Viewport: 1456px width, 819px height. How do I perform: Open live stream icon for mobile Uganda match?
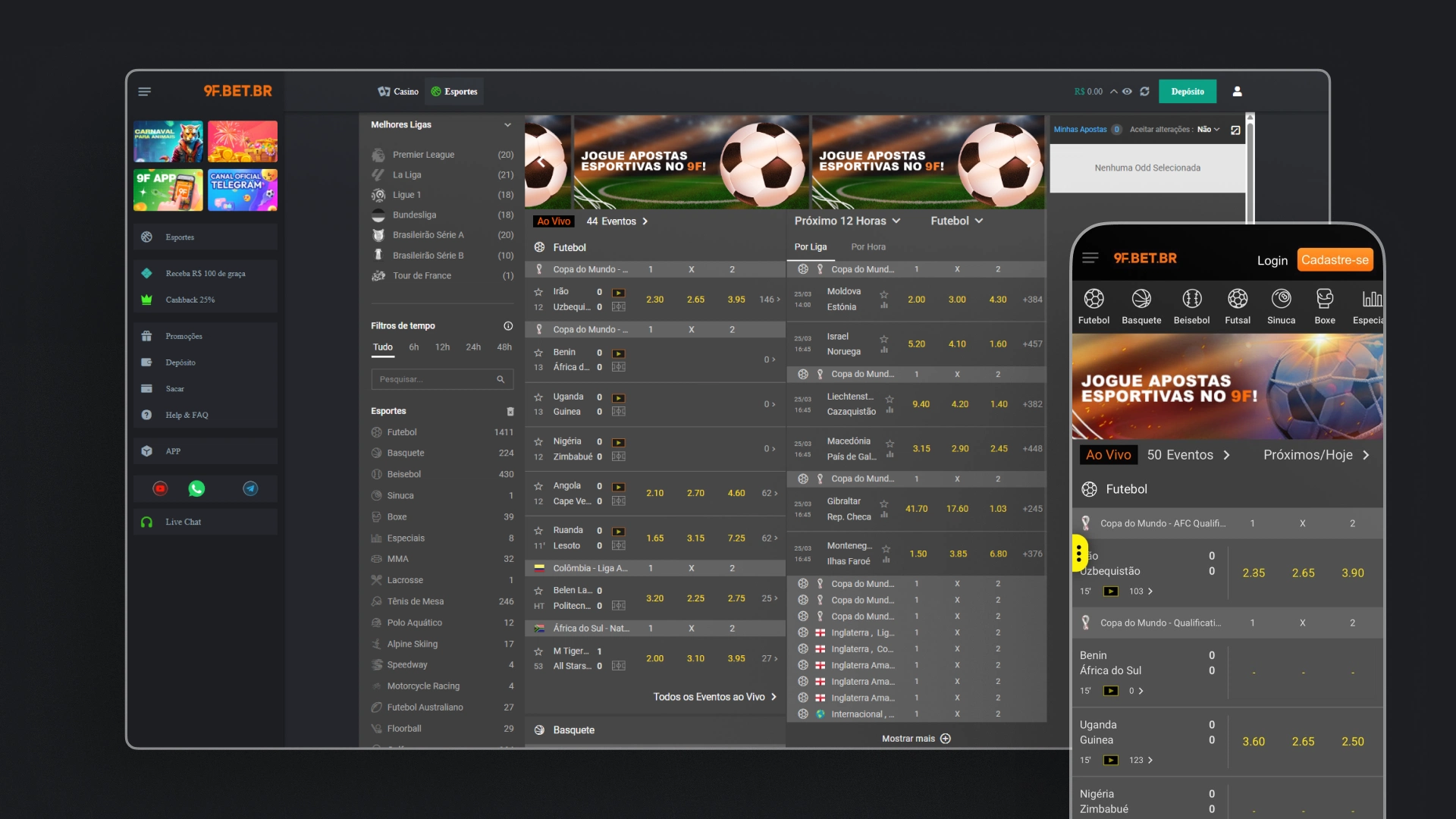(x=1110, y=761)
